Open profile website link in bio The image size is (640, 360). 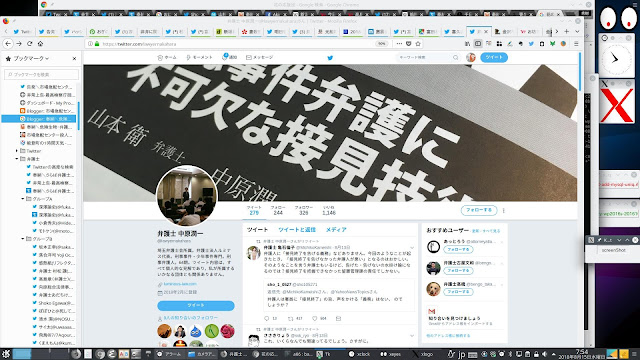(180, 284)
